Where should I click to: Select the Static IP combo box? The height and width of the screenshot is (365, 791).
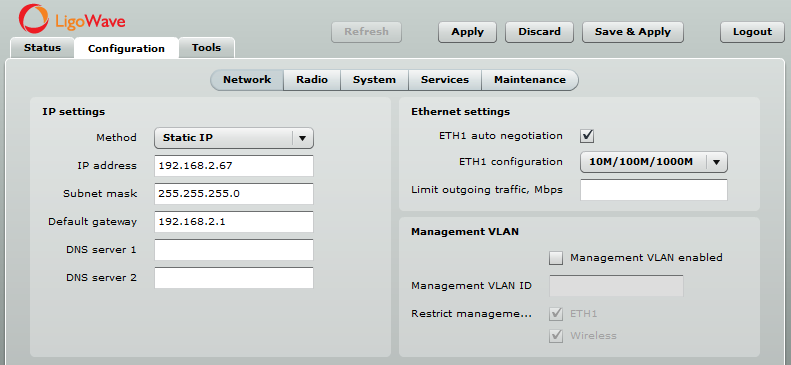pyautogui.click(x=234, y=138)
